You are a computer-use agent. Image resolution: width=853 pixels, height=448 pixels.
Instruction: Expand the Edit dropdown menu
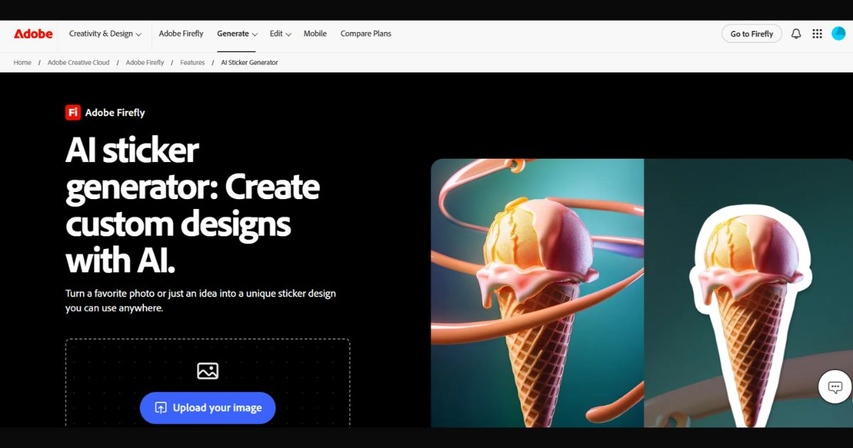pos(280,34)
